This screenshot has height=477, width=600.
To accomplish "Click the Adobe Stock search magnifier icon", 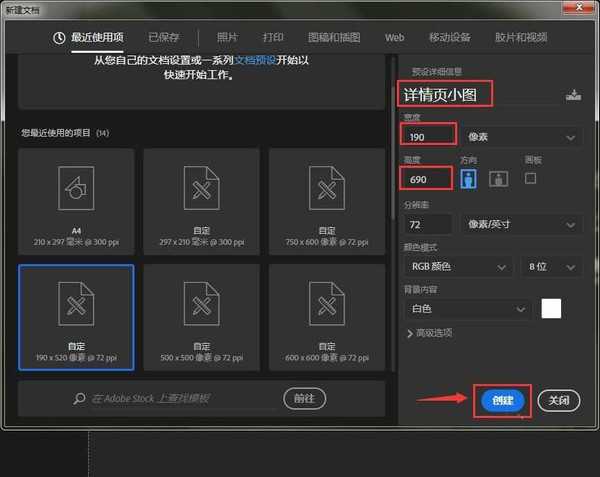I will 80,398.
